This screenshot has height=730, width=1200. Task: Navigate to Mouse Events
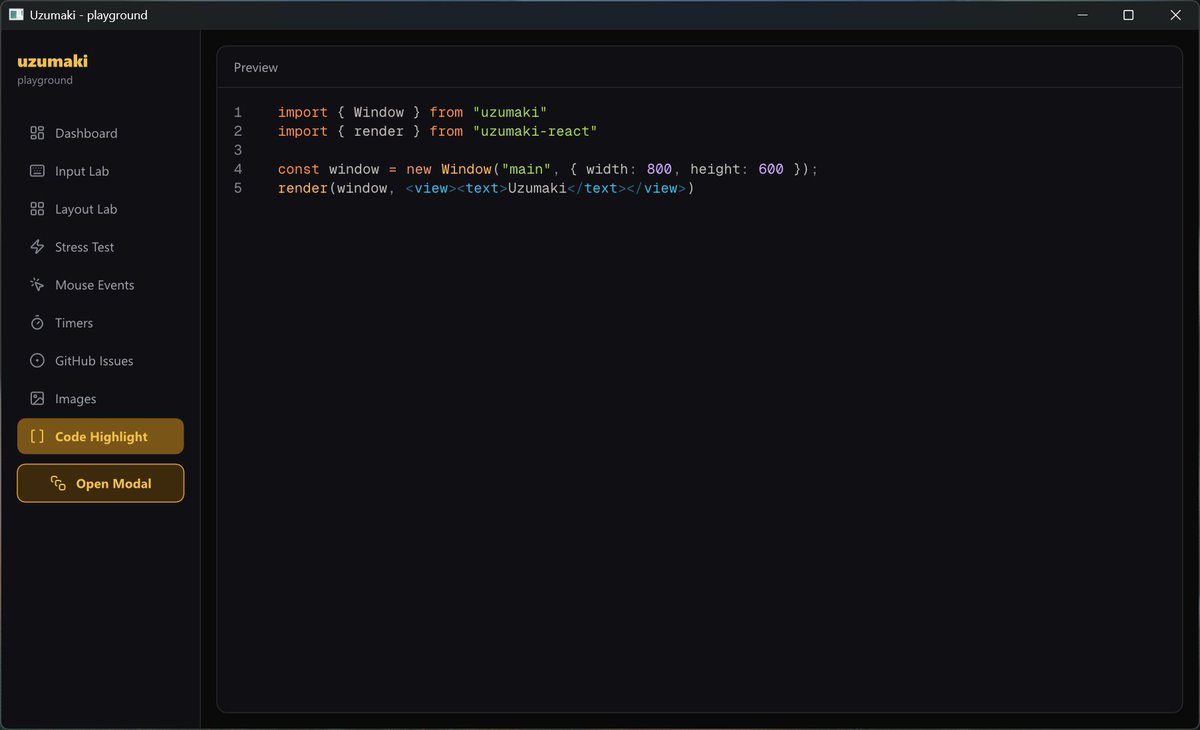[x=100, y=285]
